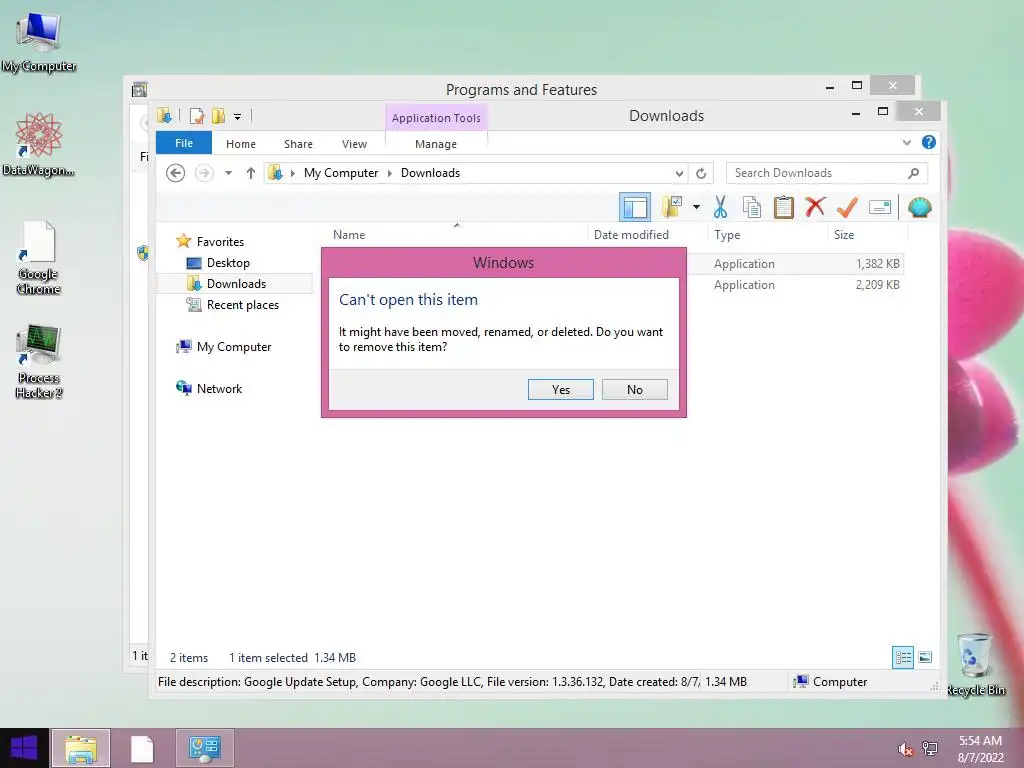Click the muted volume tray icon
The width and height of the screenshot is (1024, 768).
point(905,749)
